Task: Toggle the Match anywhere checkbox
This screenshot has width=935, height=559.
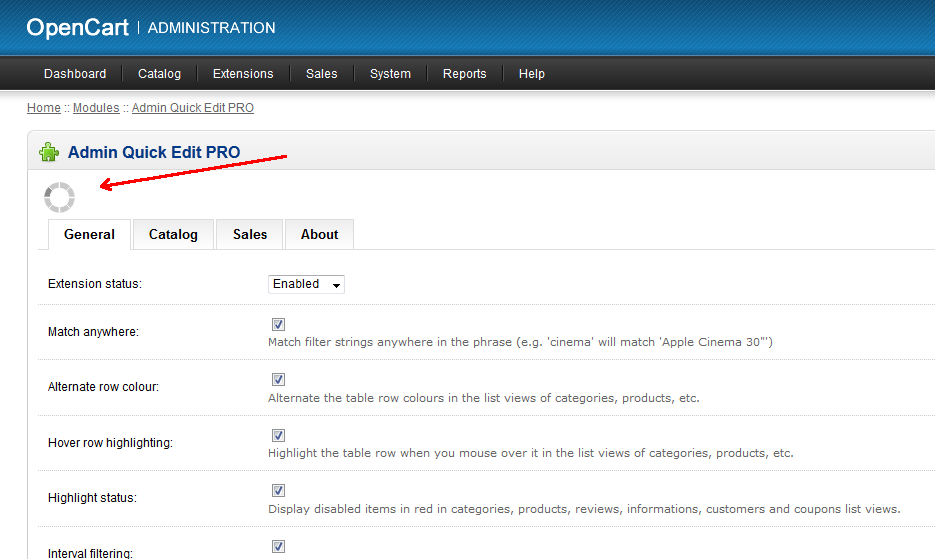Action: [x=278, y=324]
